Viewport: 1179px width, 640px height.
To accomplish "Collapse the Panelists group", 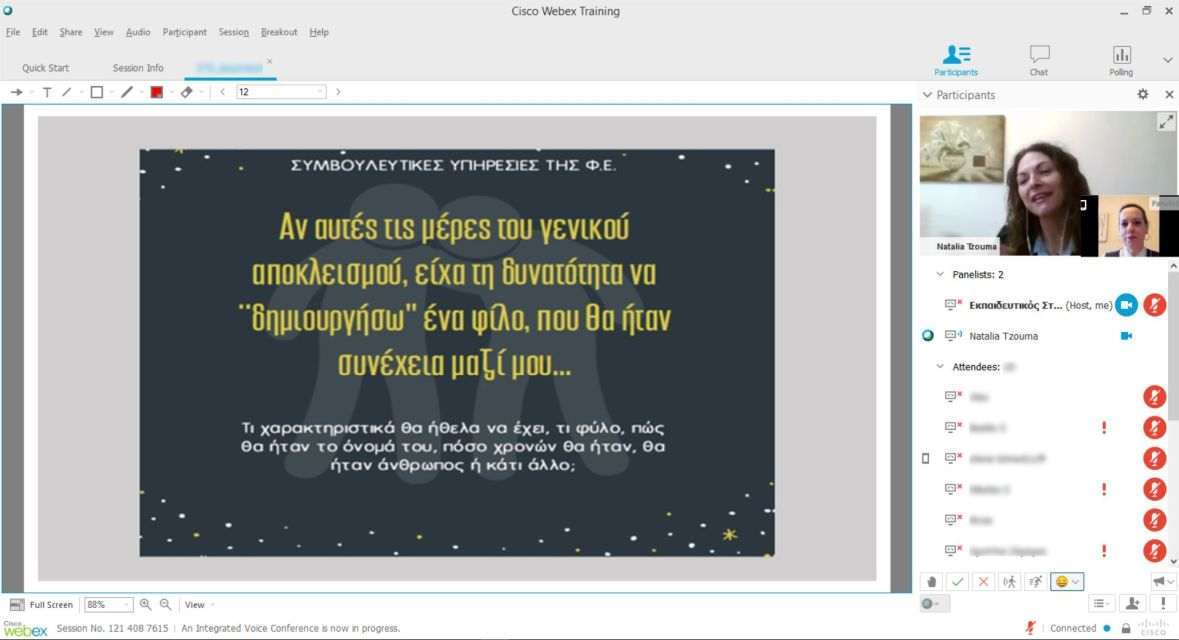I will click(940, 275).
